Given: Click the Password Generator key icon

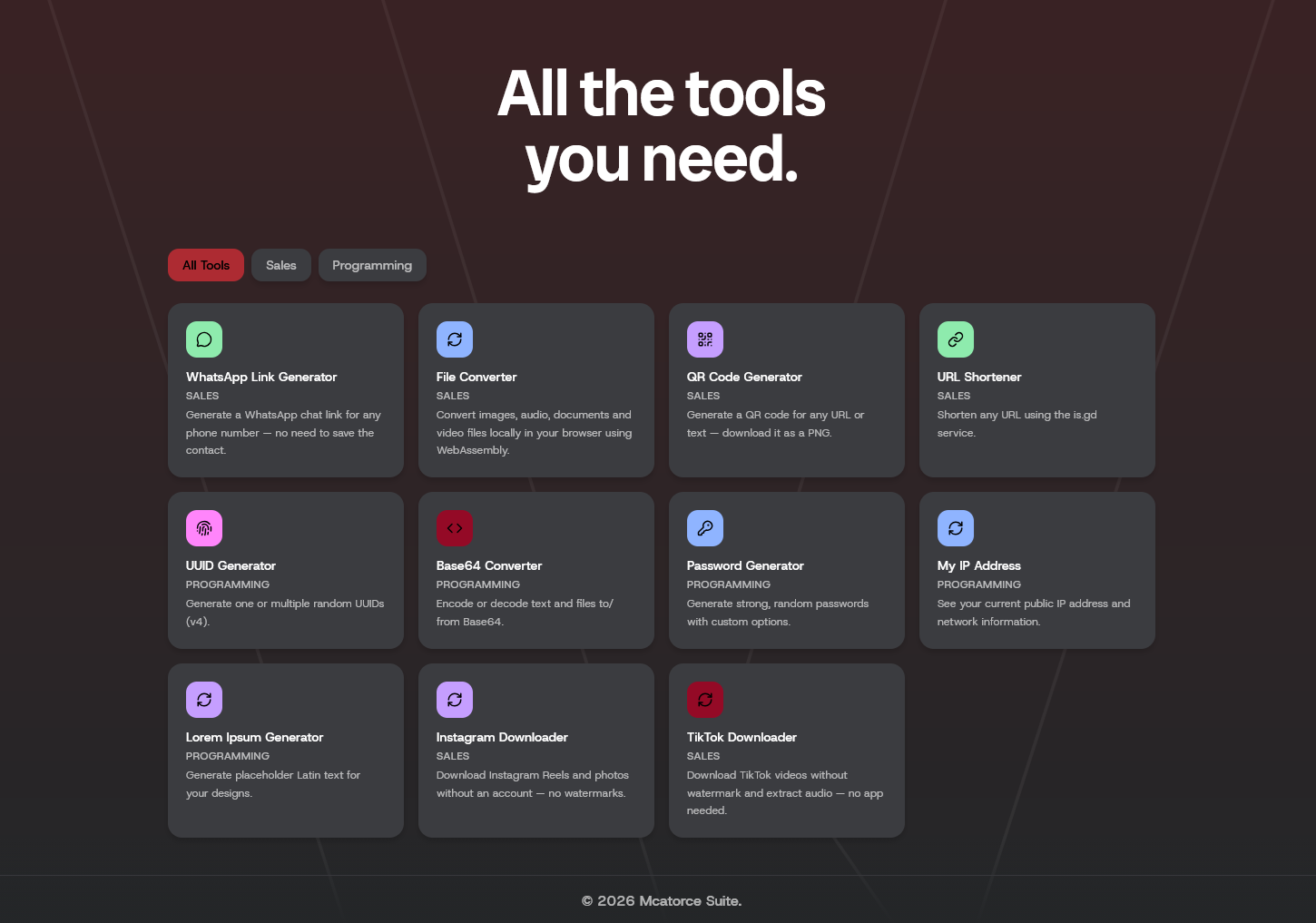Looking at the screenshot, I should tap(705, 528).
